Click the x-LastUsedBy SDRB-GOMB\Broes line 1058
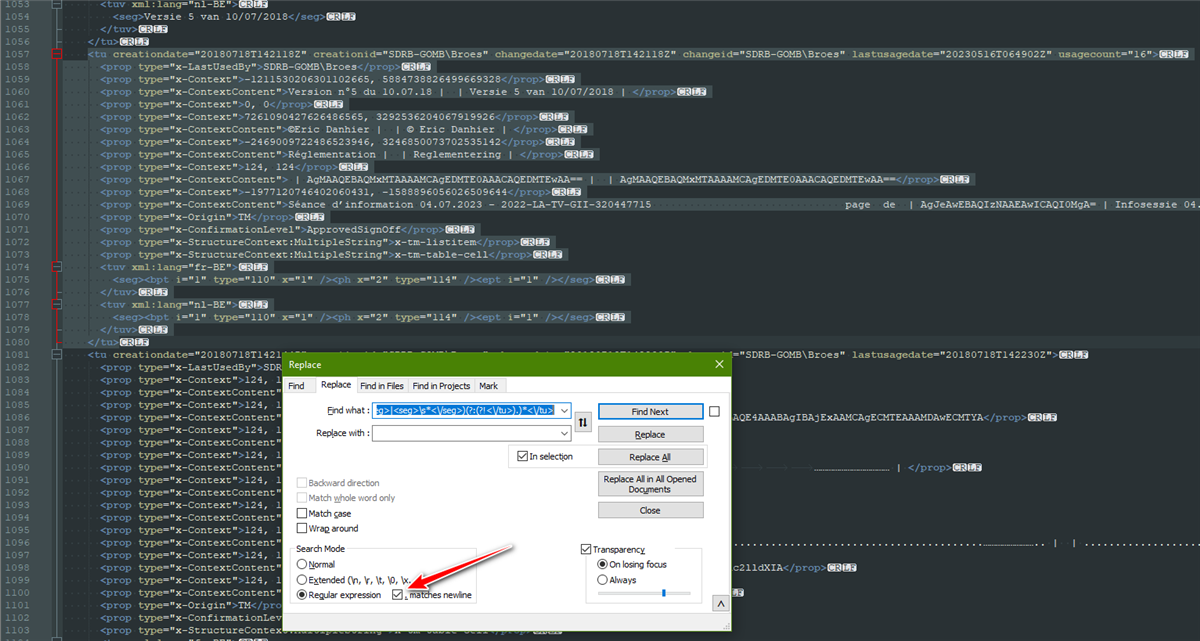The width and height of the screenshot is (1200, 641). 267,65
